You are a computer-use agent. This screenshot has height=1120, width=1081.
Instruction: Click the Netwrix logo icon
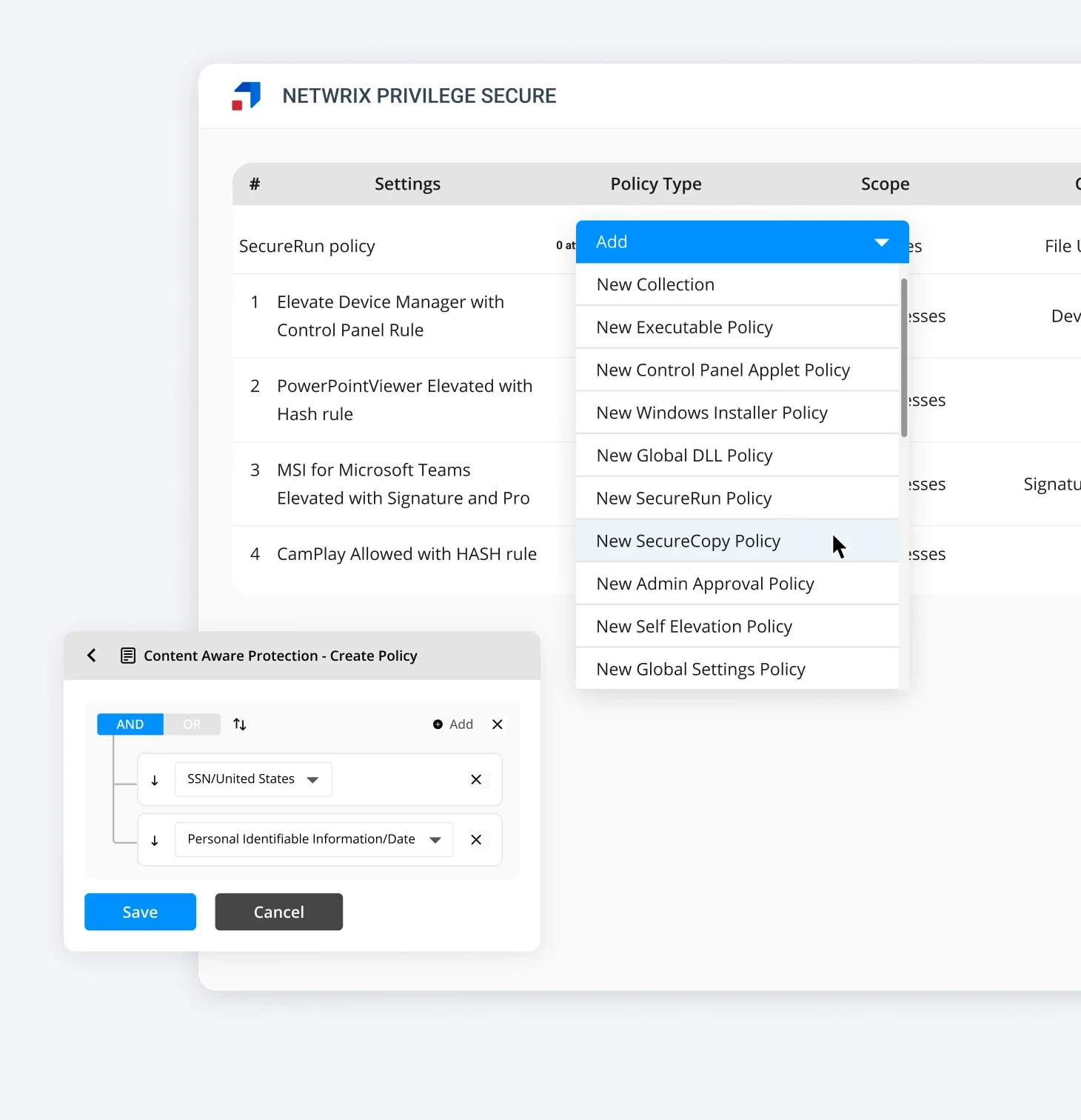(x=247, y=96)
